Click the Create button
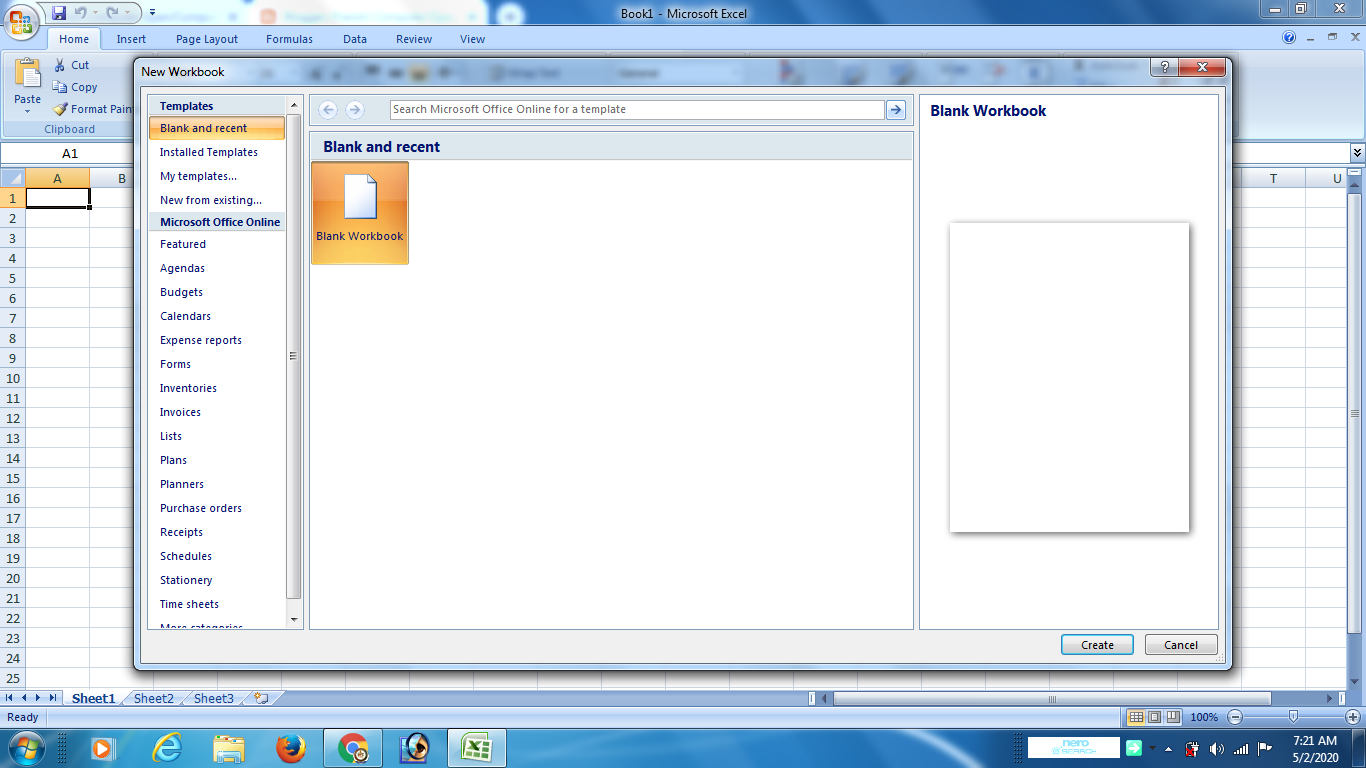 [x=1097, y=645]
